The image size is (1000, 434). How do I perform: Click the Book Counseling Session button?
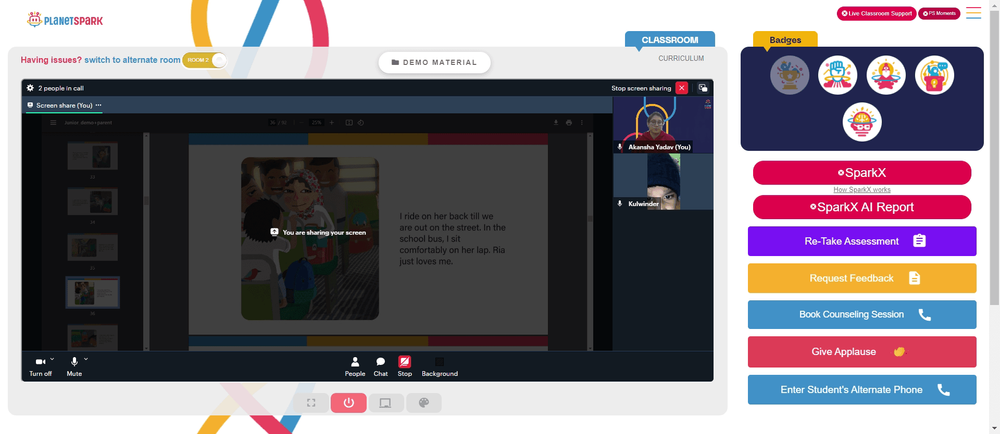pos(862,314)
